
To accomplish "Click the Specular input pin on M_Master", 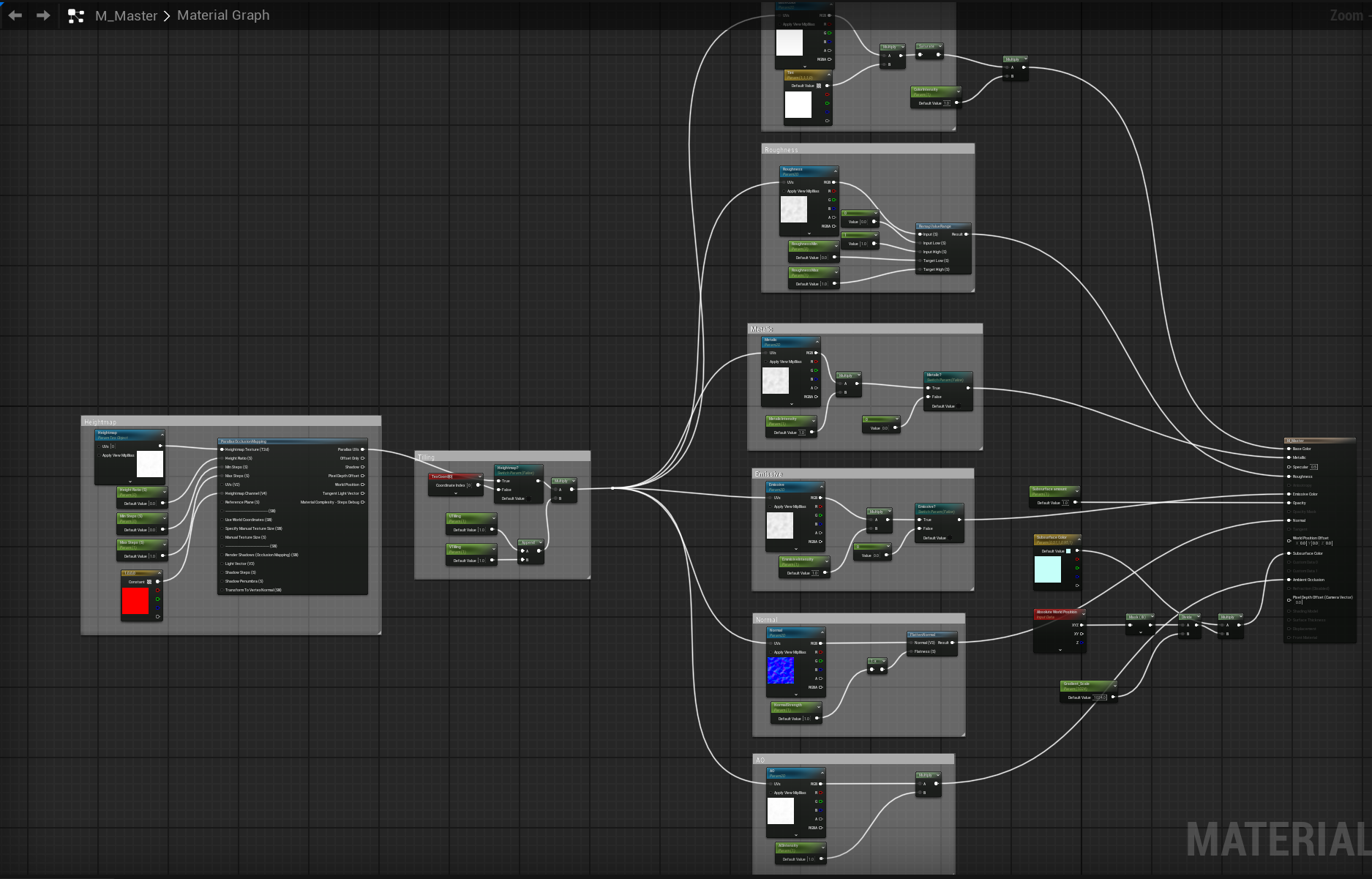I will (x=1289, y=467).
